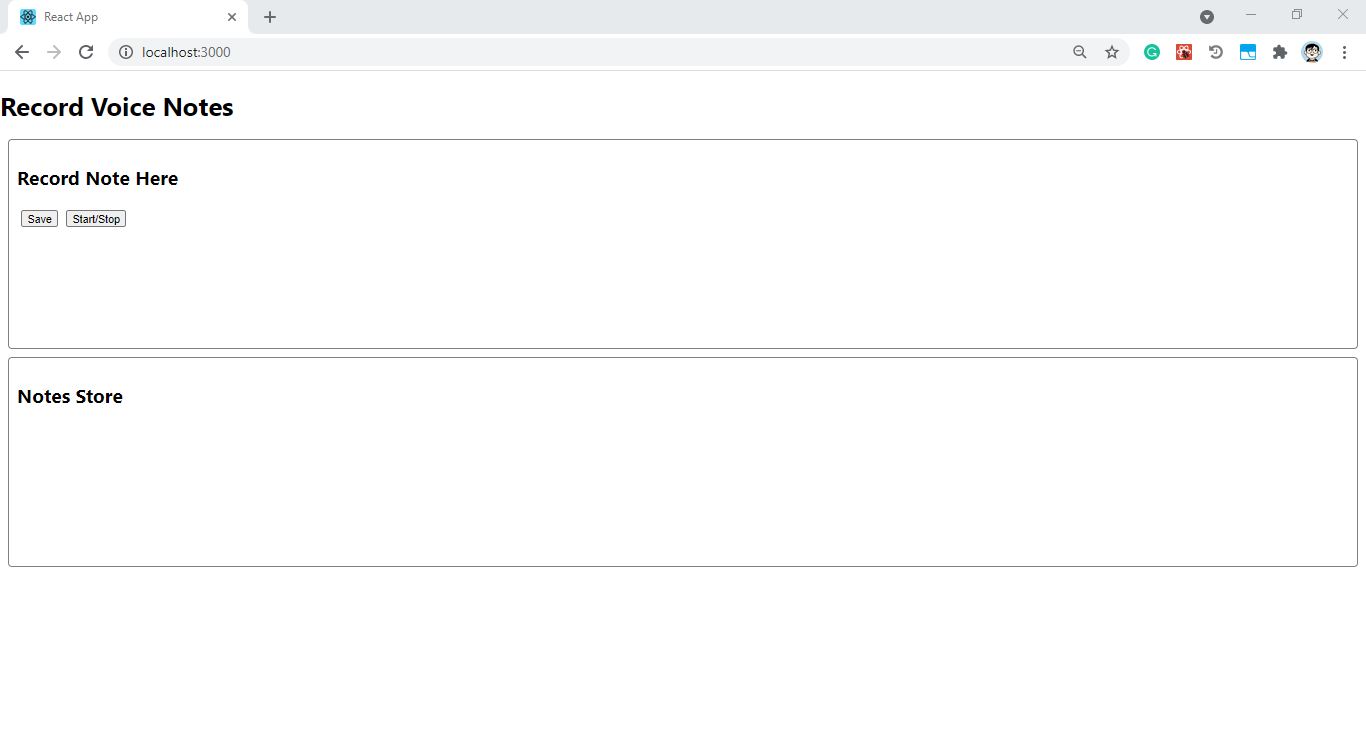Click the browser back arrow
The width and height of the screenshot is (1366, 738).
(21, 52)
